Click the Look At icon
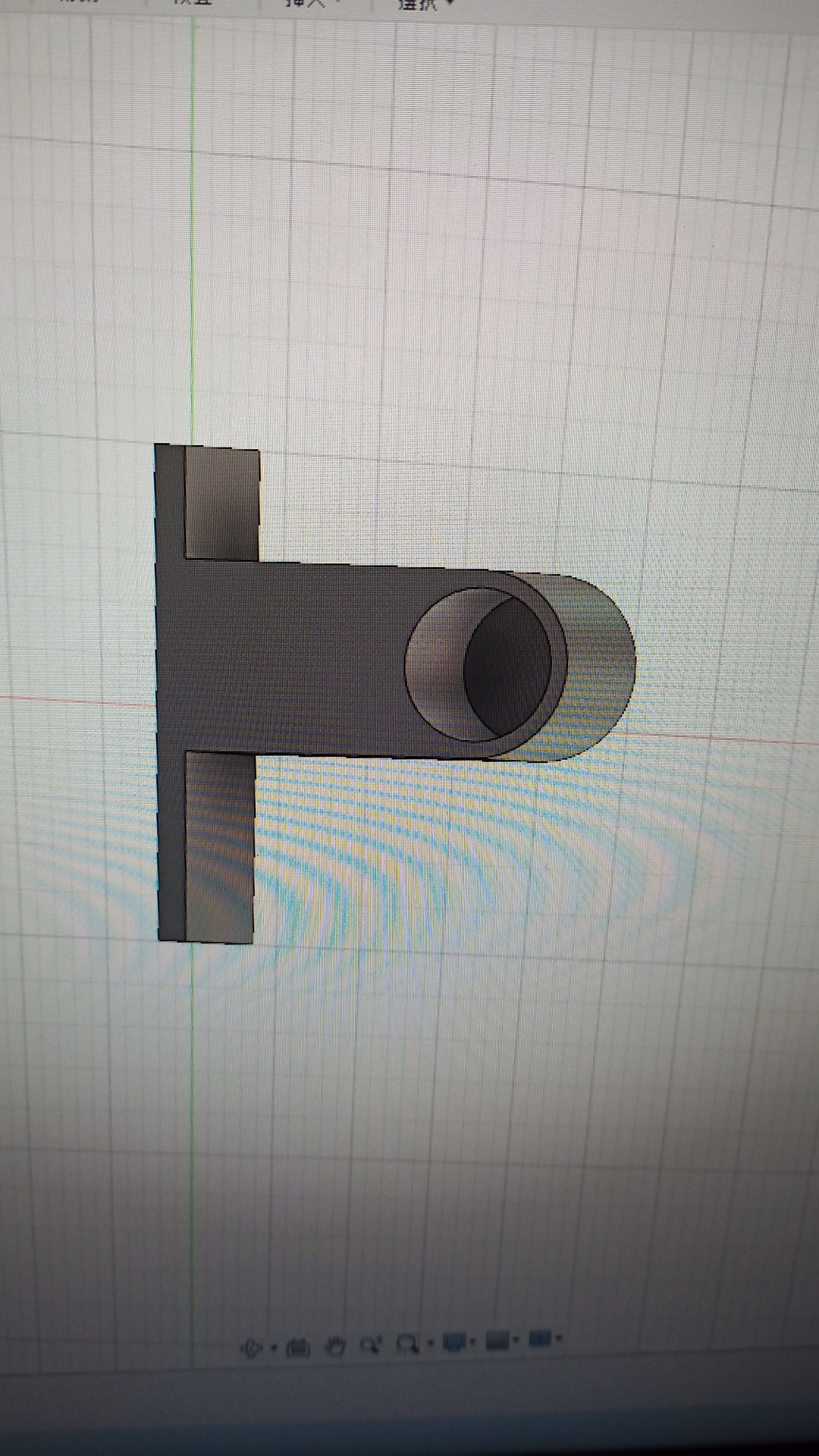This screenshot has width=819, height=1456. [299, 1348]
